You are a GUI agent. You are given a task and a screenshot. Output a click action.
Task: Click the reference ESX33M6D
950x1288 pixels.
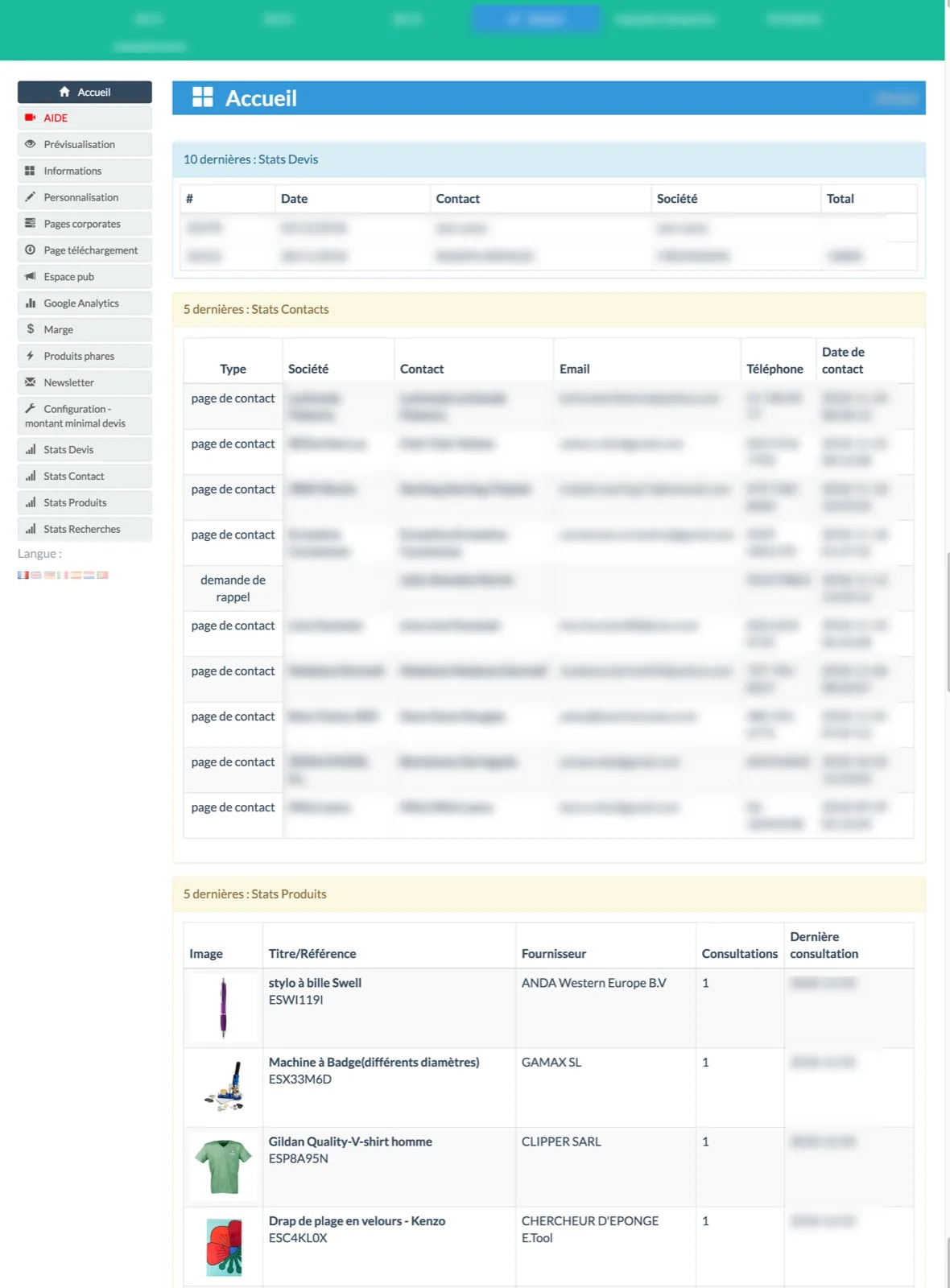point(300,1080)
